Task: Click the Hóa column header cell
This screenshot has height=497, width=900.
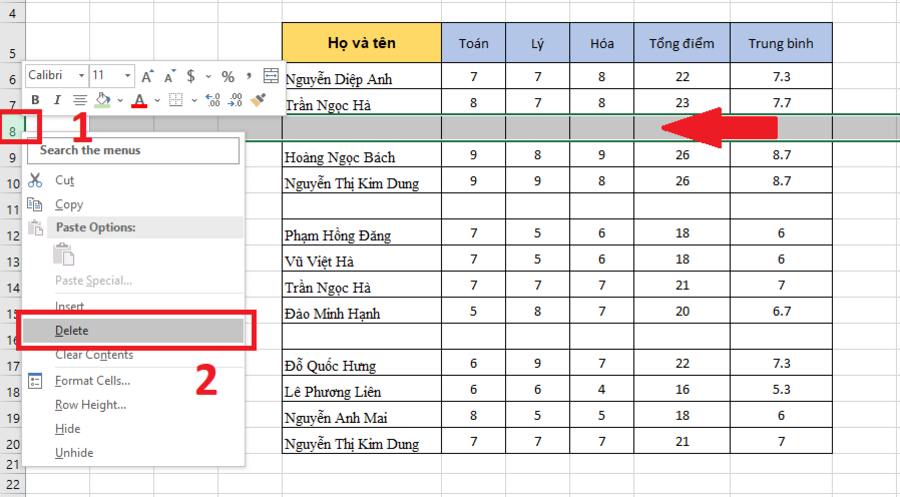Action: coord(602,42)
